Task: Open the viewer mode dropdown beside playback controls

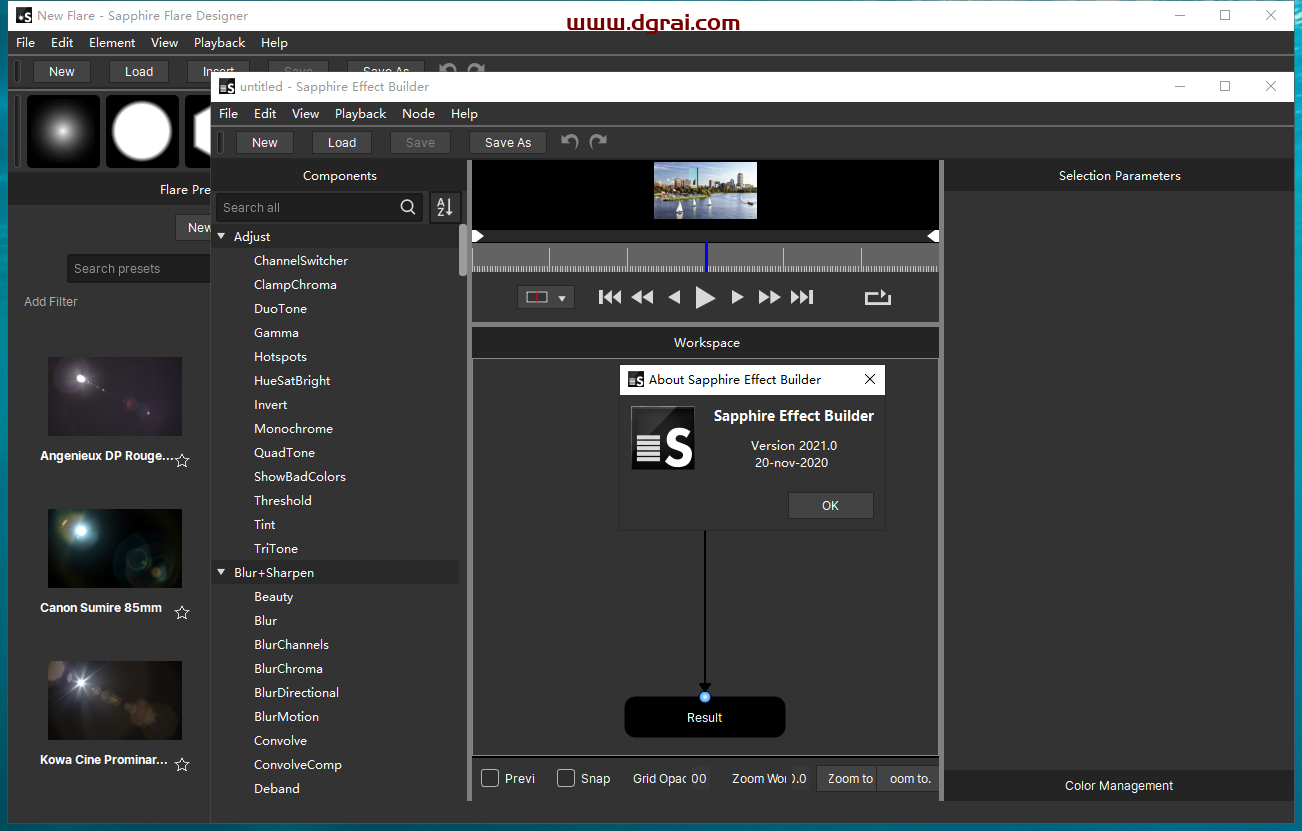Action: click(546, 298)
